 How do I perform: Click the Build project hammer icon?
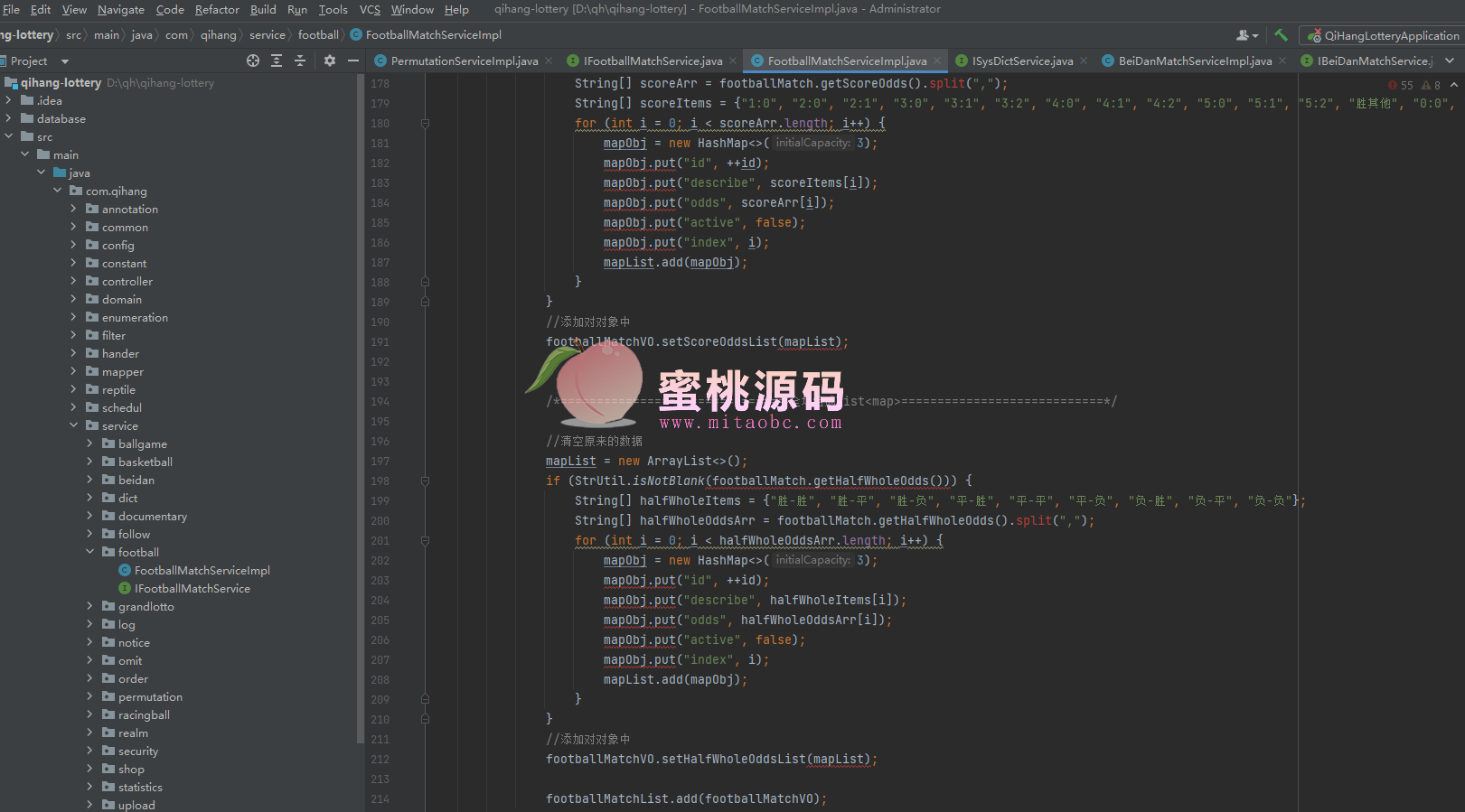pos(1281,35)
